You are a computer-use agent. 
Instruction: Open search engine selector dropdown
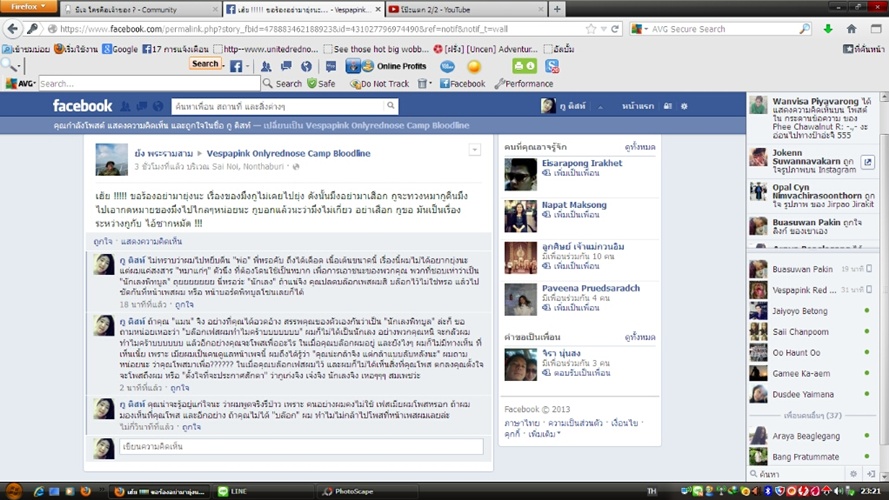640,29
